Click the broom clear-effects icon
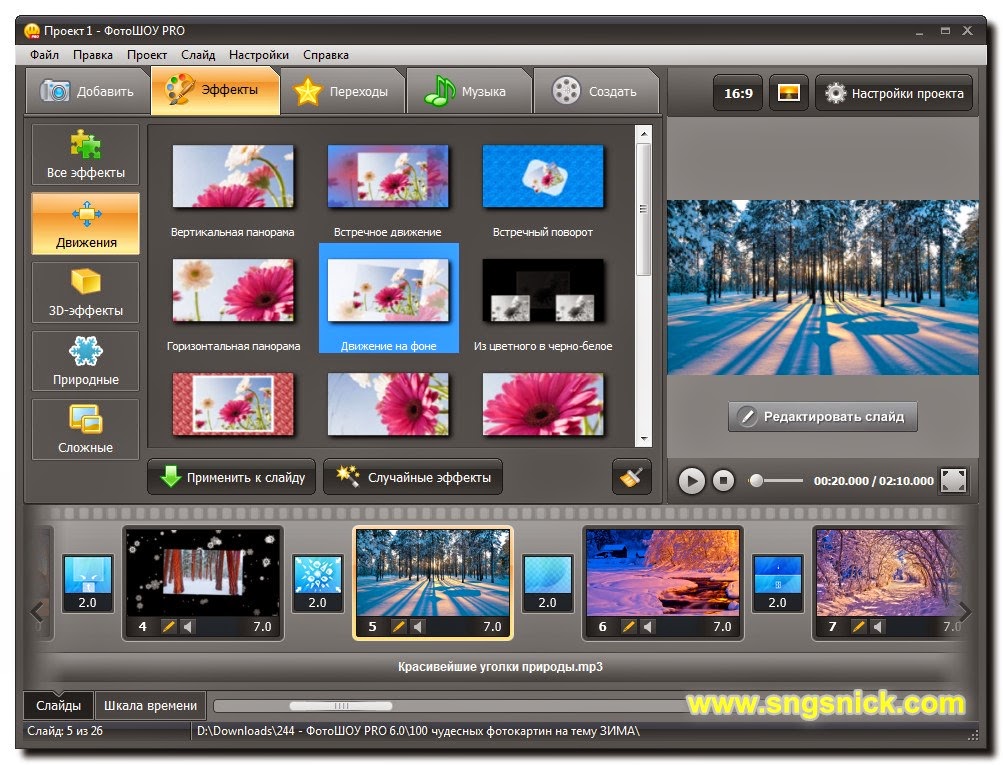 tap(631, 477)
